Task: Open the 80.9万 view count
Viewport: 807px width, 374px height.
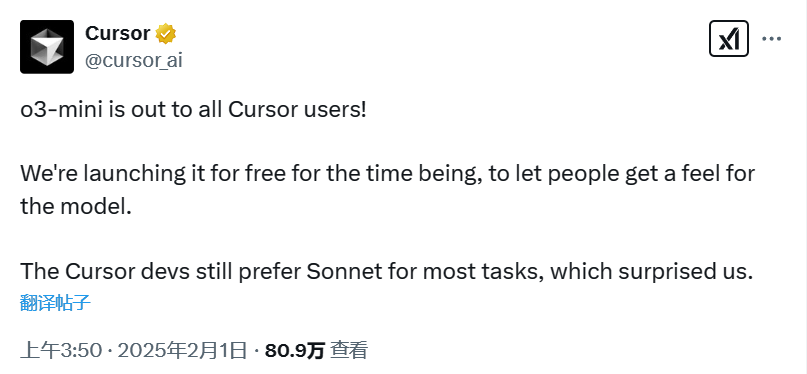Action: point(295,351)
